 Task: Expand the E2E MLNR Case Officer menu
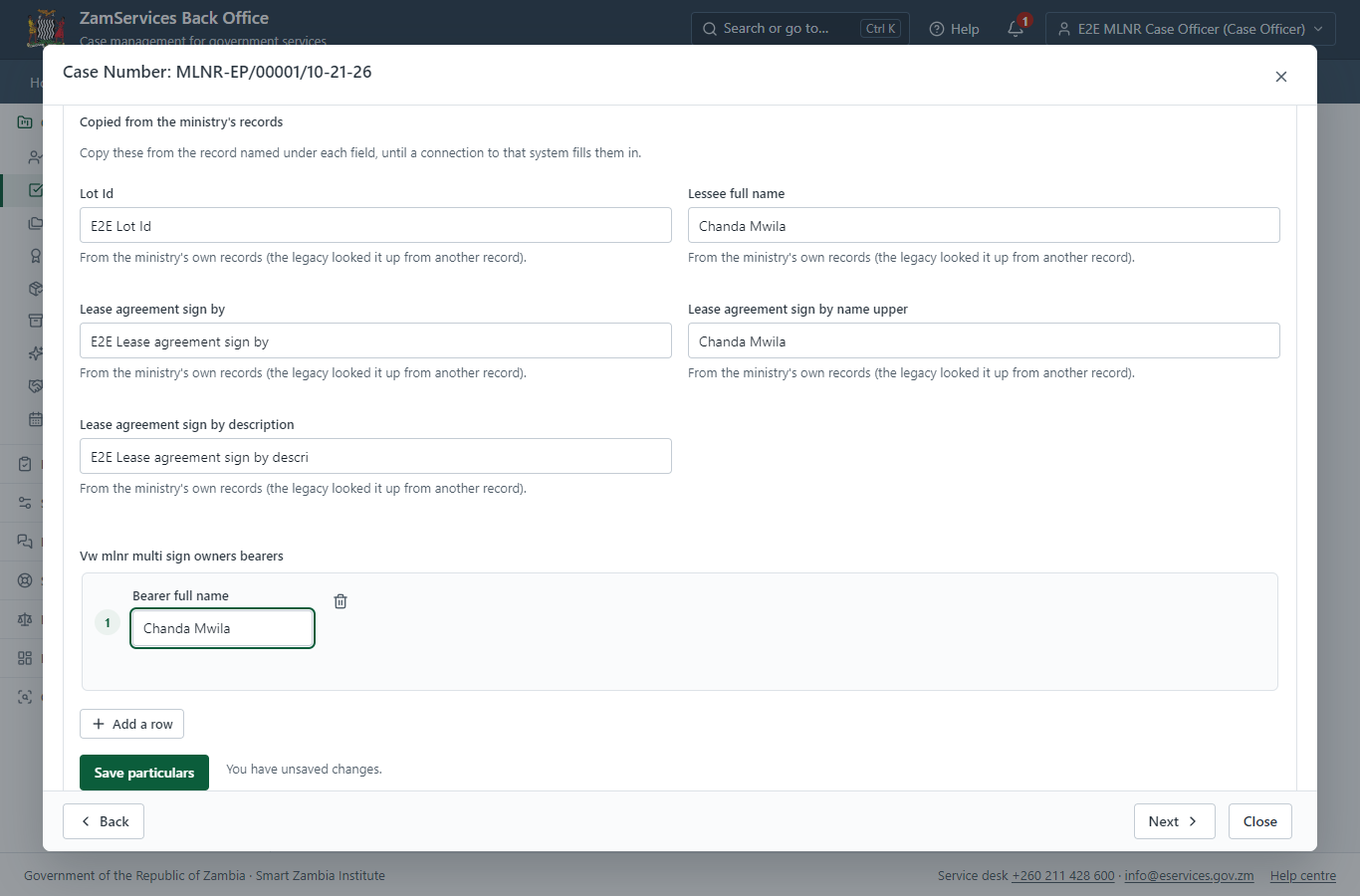(x=1191, y=29)
